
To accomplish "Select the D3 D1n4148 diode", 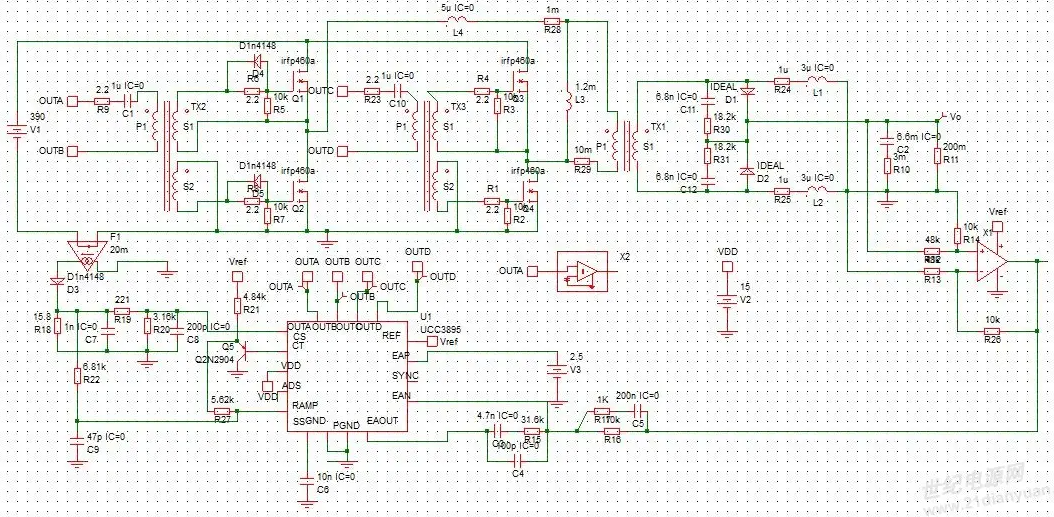I will pos(58,282).
